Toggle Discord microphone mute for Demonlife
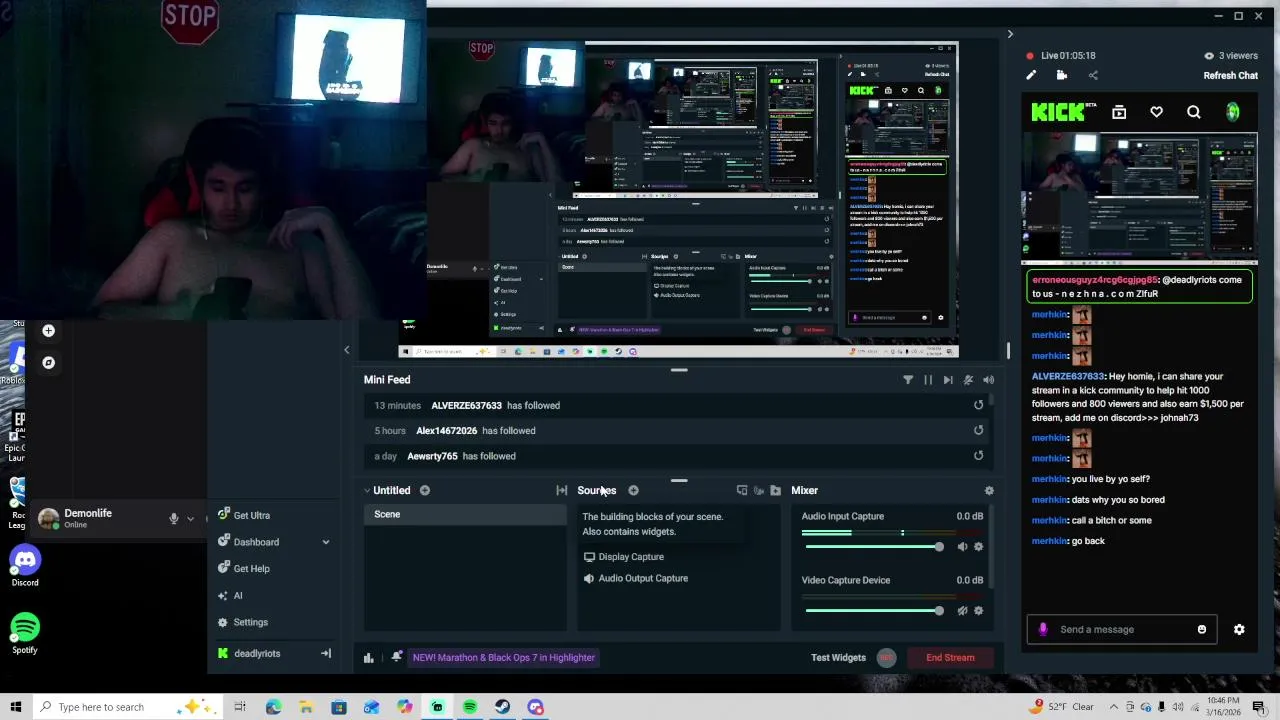1280x720 pixels. pyautogui.click(x=173, y=518)
